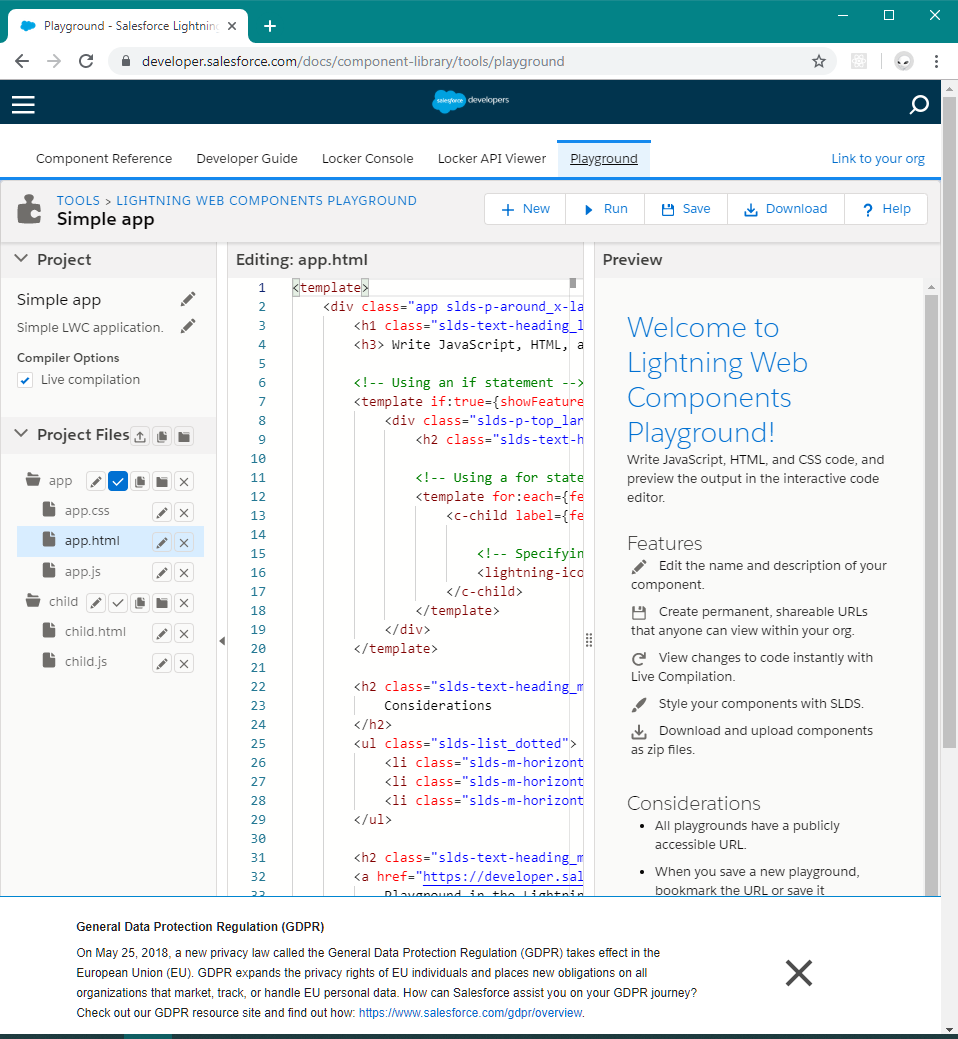Collapse the child folder tree
This screenshot has width=958, height=1039.
33,600
